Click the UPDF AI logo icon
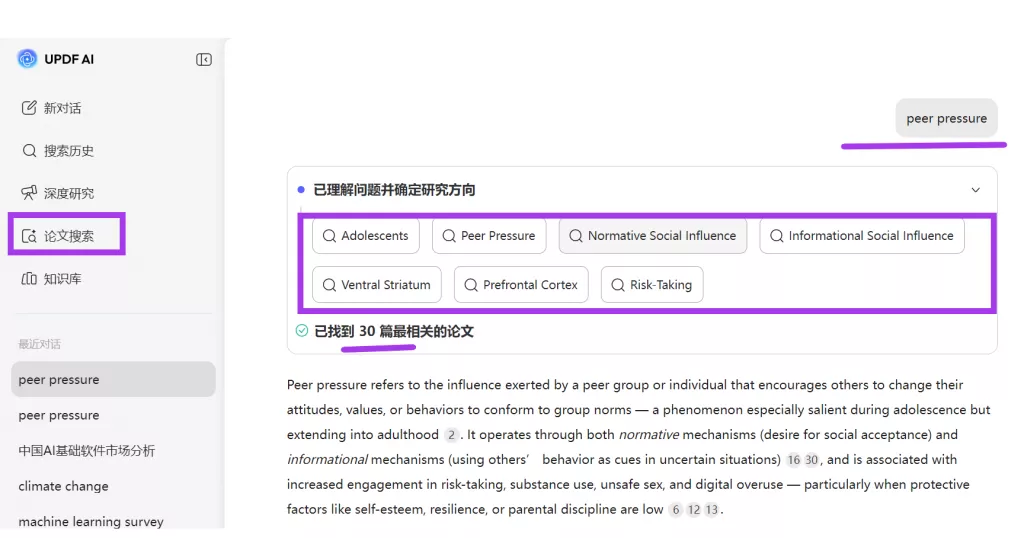 tap(27, 59)
